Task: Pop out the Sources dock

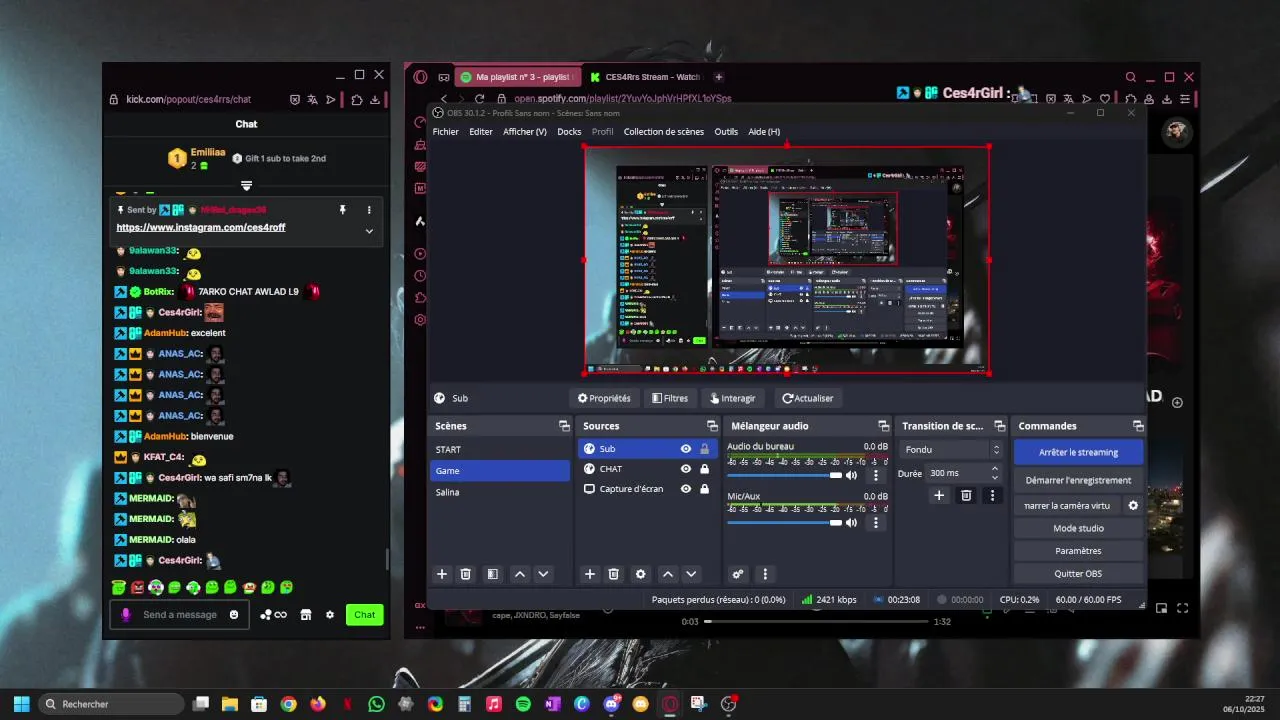Action: tap(711, 426)
